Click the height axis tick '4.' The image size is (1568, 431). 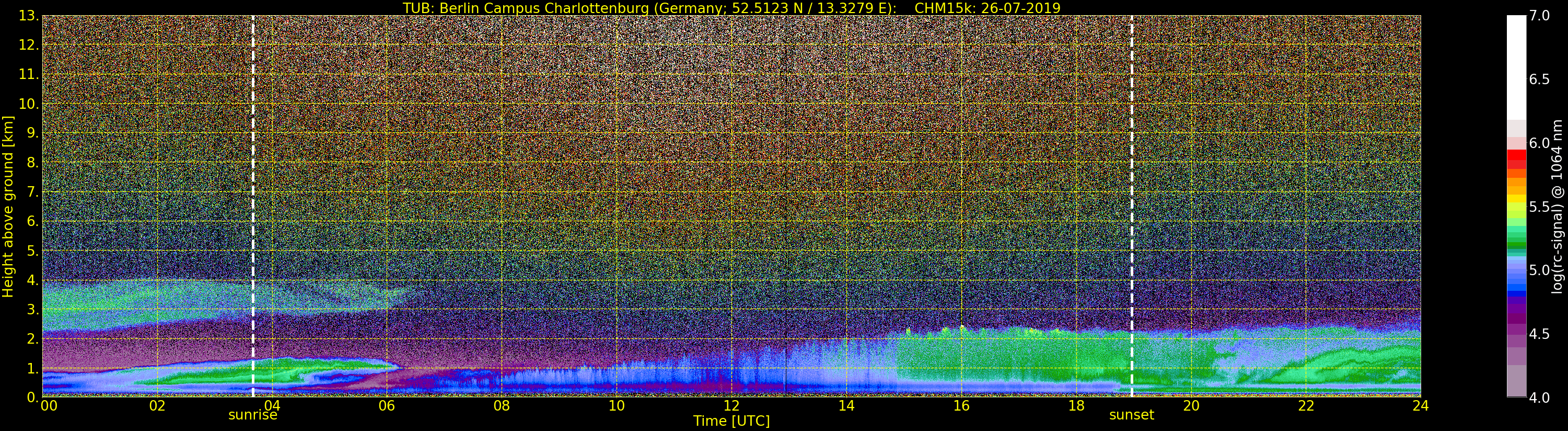pyautogui.click(x=33, y=280)
